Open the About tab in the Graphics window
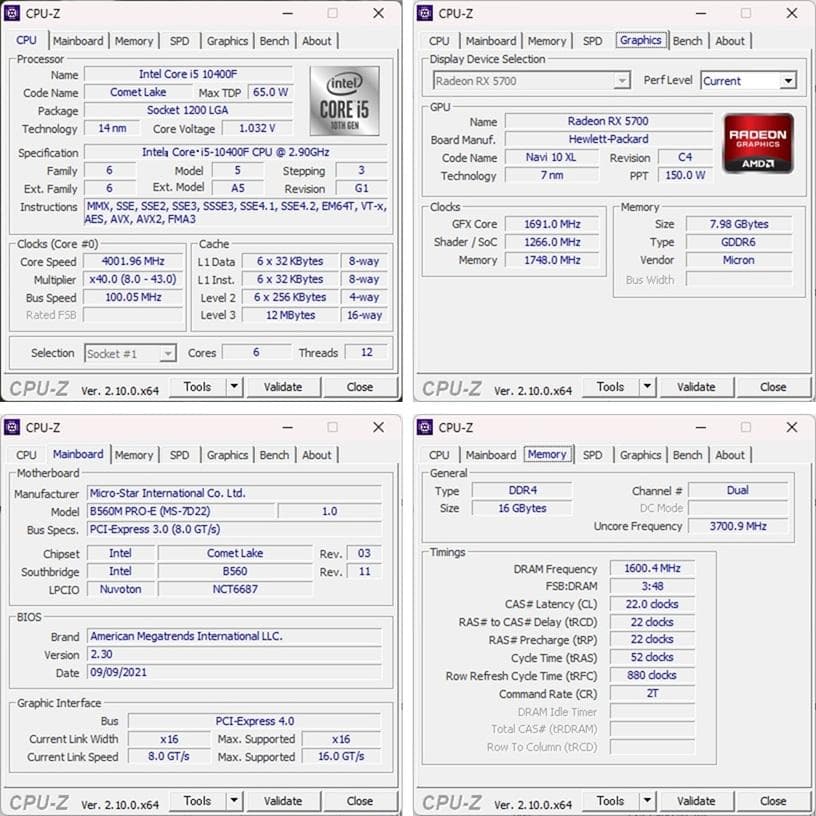This screenshot has height=816, width=816. pyautogui.click(x=731, y=41)
